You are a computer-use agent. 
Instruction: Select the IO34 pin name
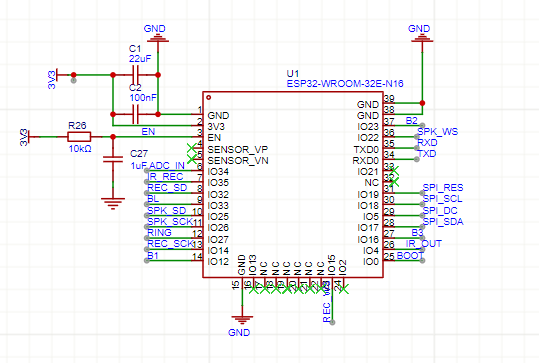tap(218, 172)
